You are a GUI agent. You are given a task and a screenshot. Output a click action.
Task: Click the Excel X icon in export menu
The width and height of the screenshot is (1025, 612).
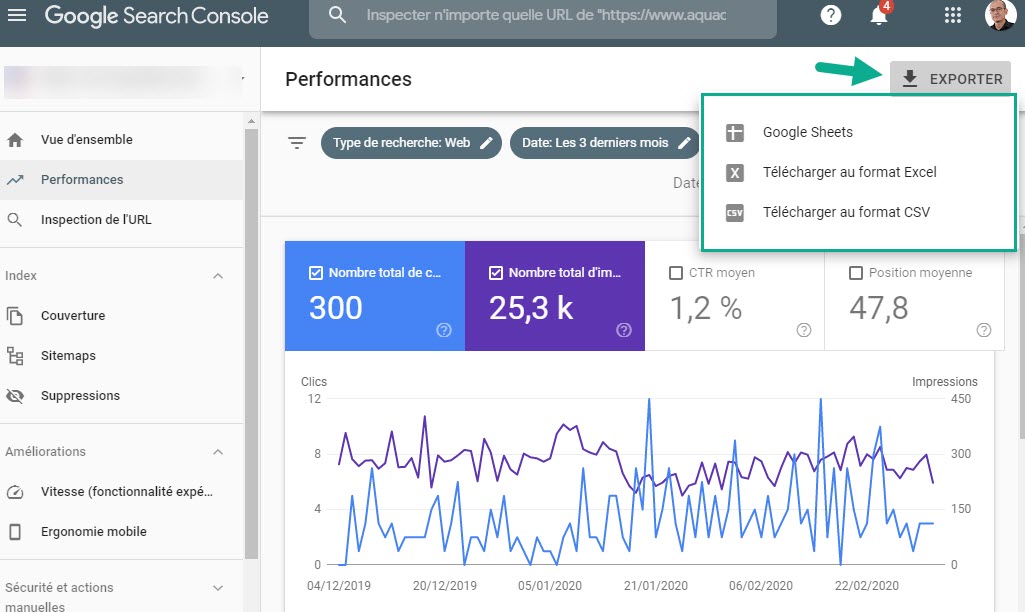[735, 173]
